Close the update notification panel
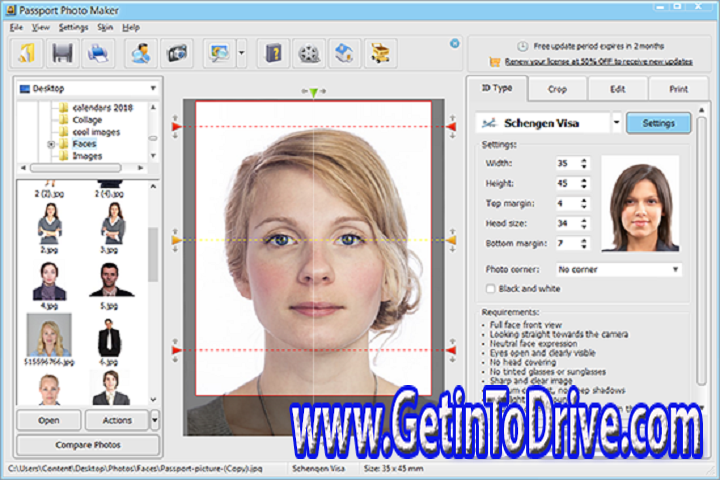 pos(455,43)
